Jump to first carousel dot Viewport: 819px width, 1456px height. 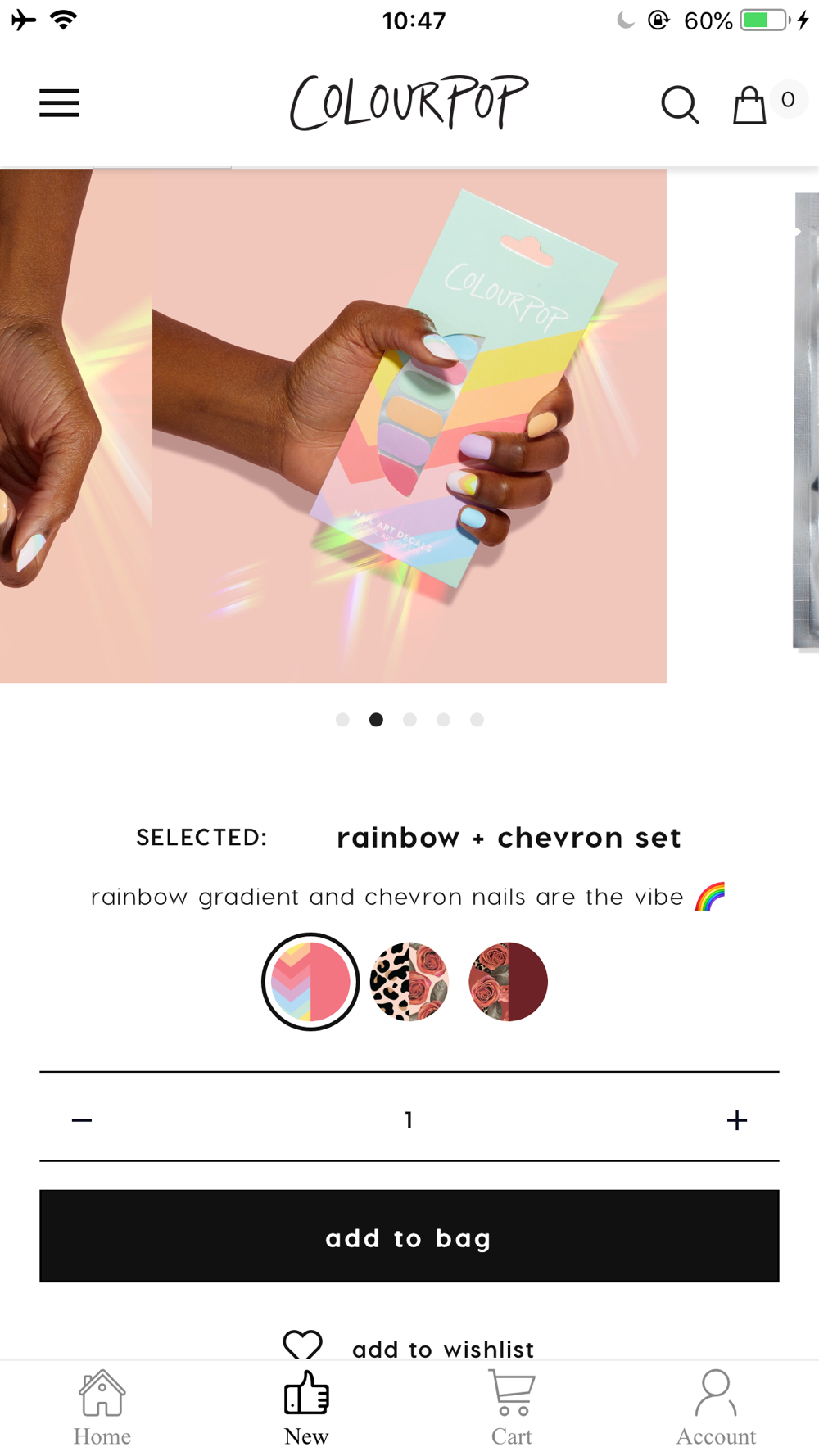click(x=342, y=720)
